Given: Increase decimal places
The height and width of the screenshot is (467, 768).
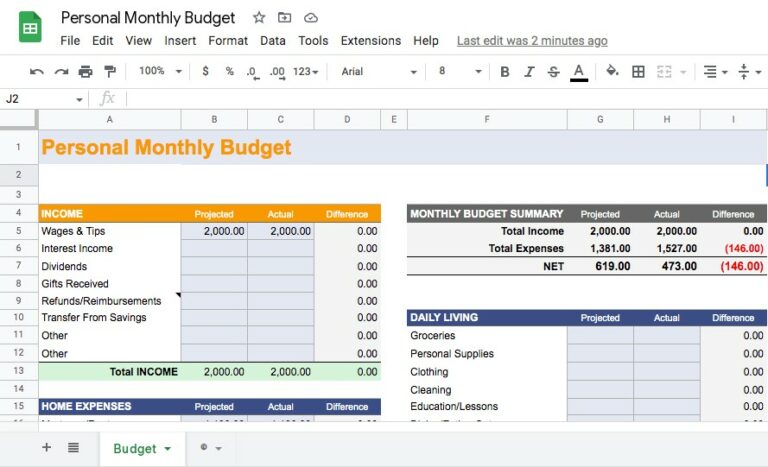Looking at the screenshot, I should [277, 73].
